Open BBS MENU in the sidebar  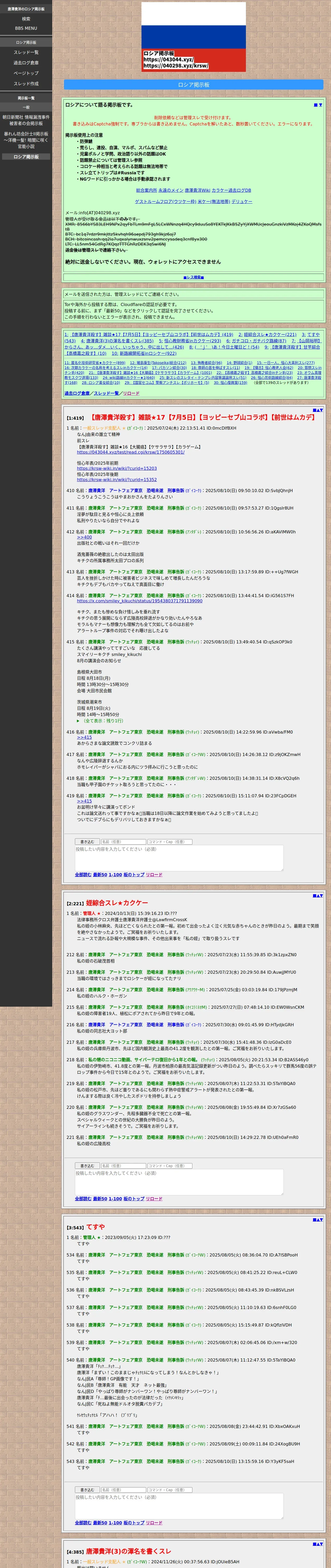click(x=26, y=28)
